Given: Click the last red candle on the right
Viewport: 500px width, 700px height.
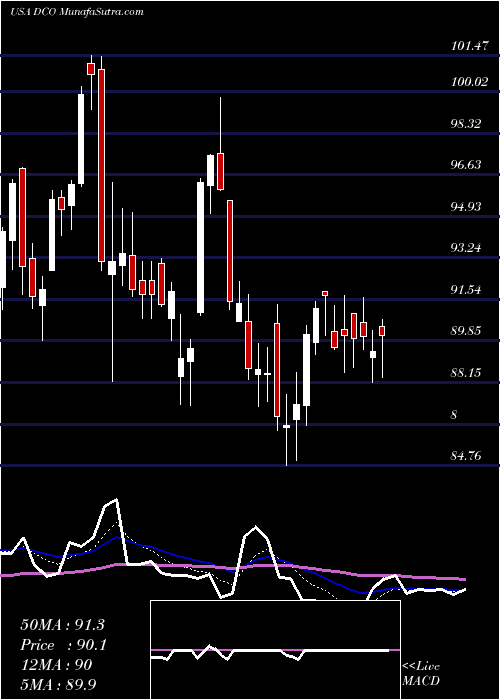Looking at the screenshot, I should pos(382,331).
